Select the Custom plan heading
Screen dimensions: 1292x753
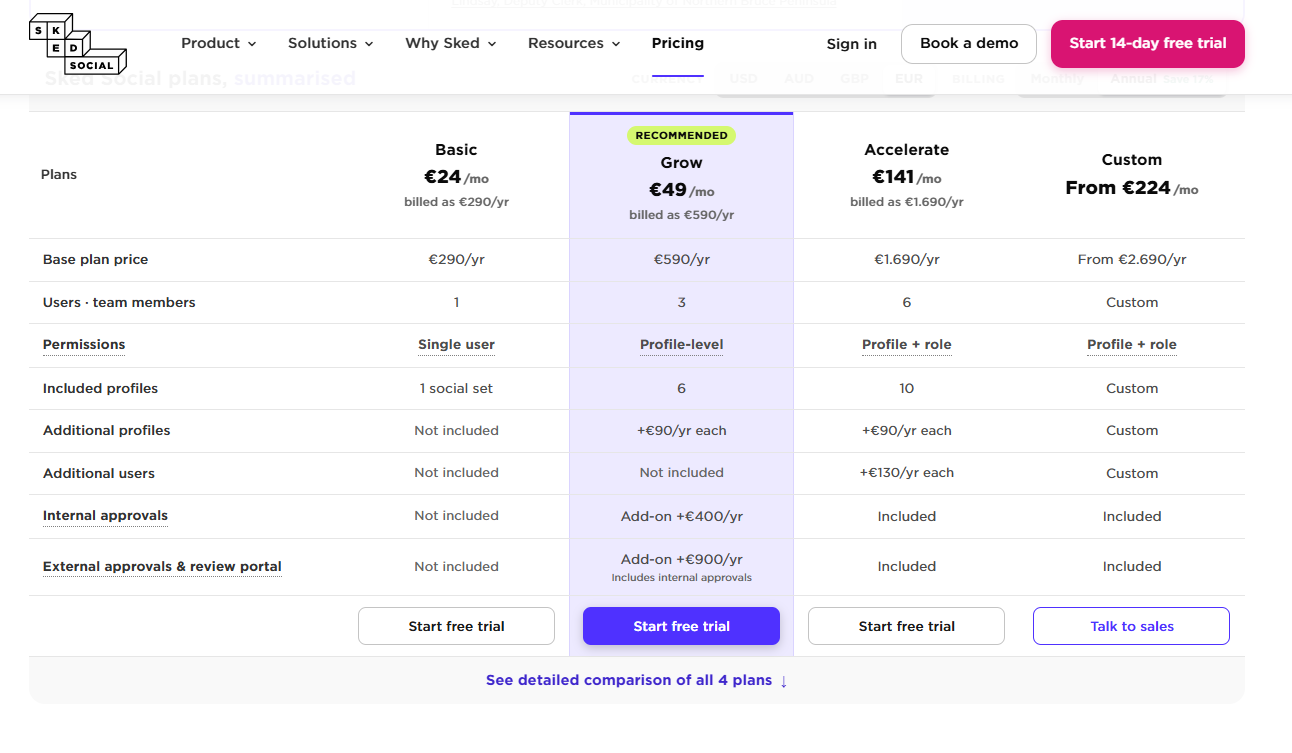[1131, 160]
